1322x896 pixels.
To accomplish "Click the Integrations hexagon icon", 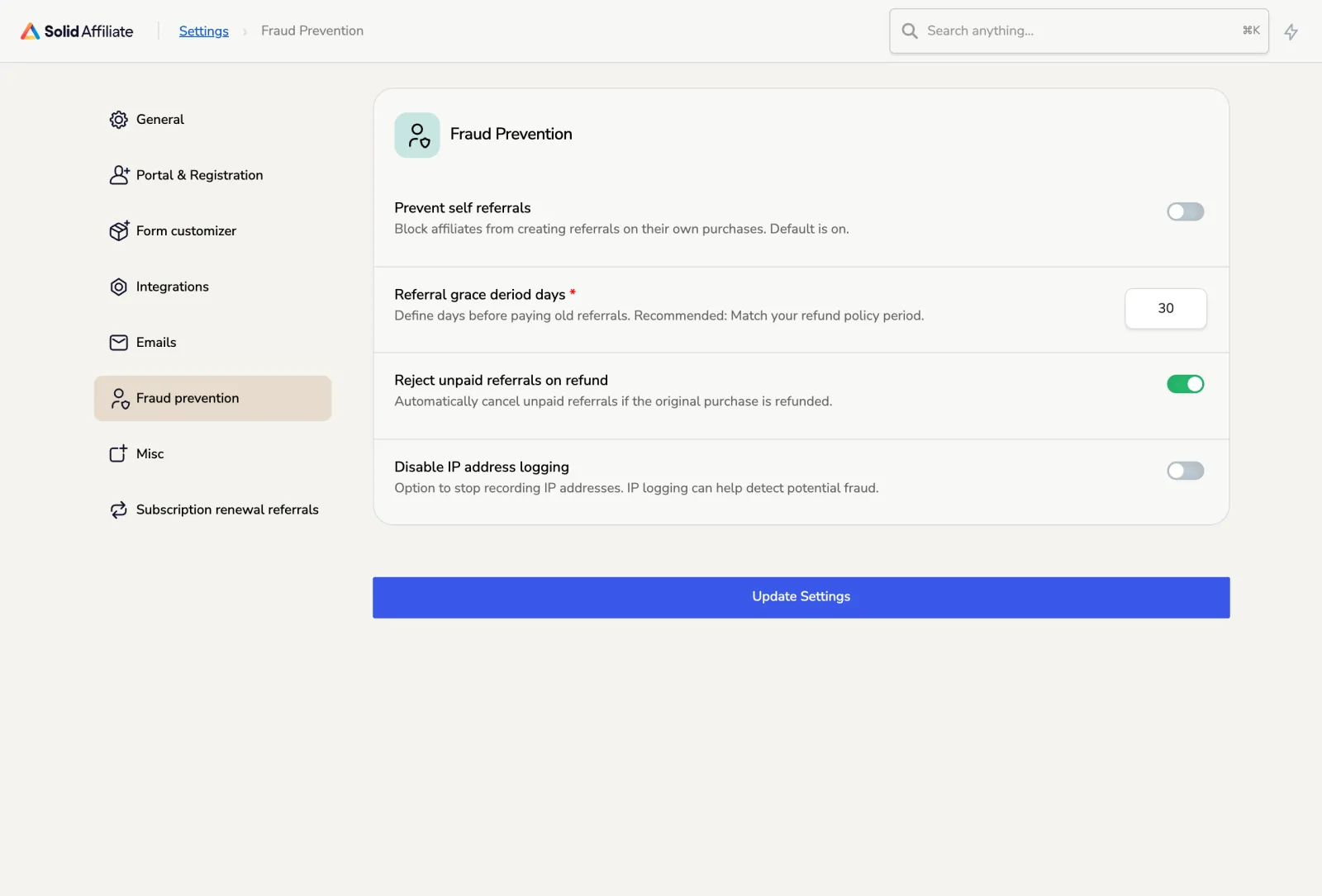I will pos(119,287).
